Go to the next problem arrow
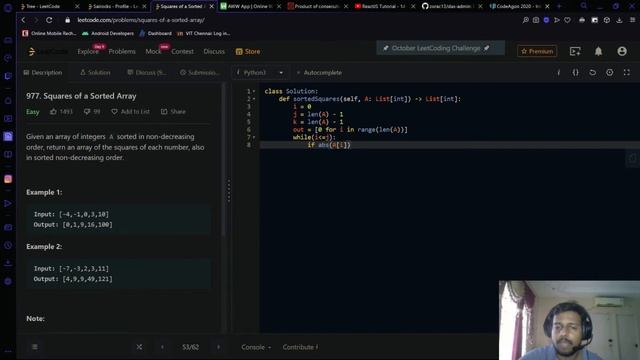640x360 pixels. (218, 347)
